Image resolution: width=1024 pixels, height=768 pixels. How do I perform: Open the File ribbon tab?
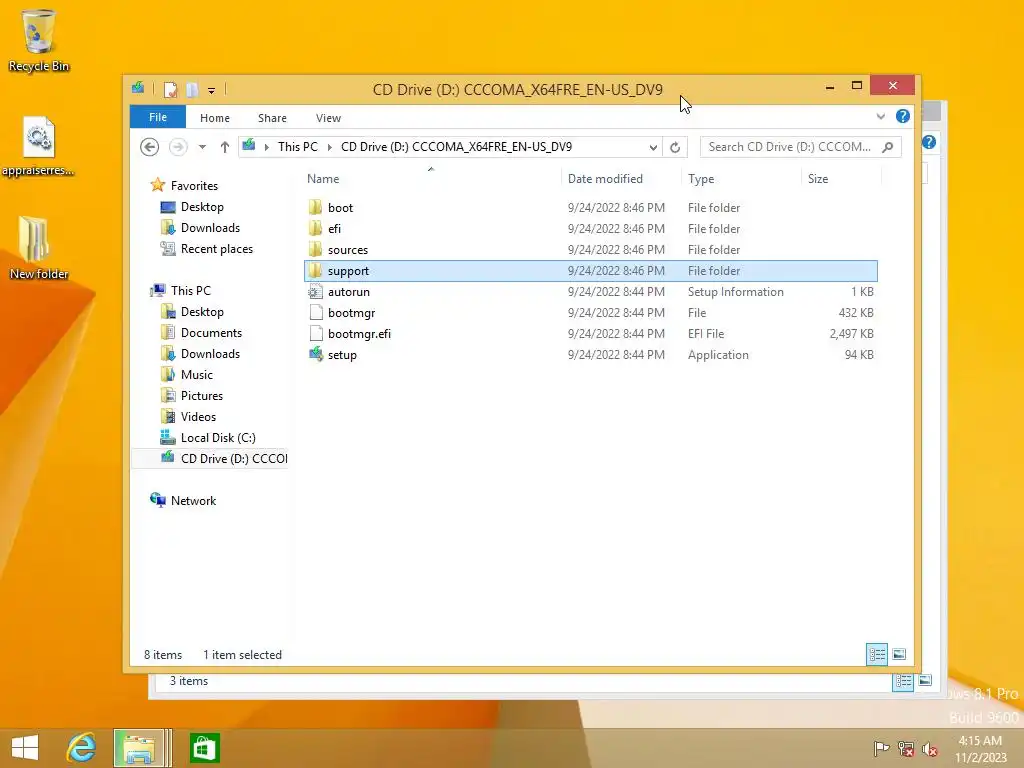click(x=158, y=118)
